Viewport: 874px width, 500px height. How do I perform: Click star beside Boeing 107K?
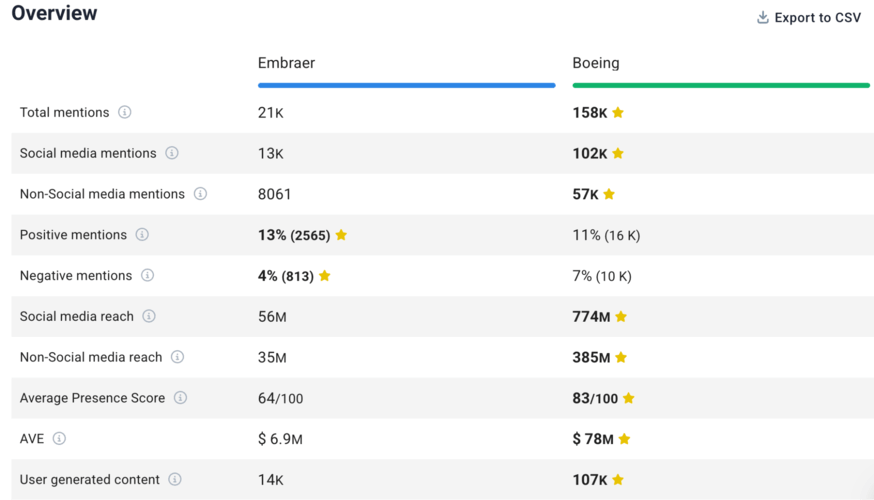coord(618,479)
